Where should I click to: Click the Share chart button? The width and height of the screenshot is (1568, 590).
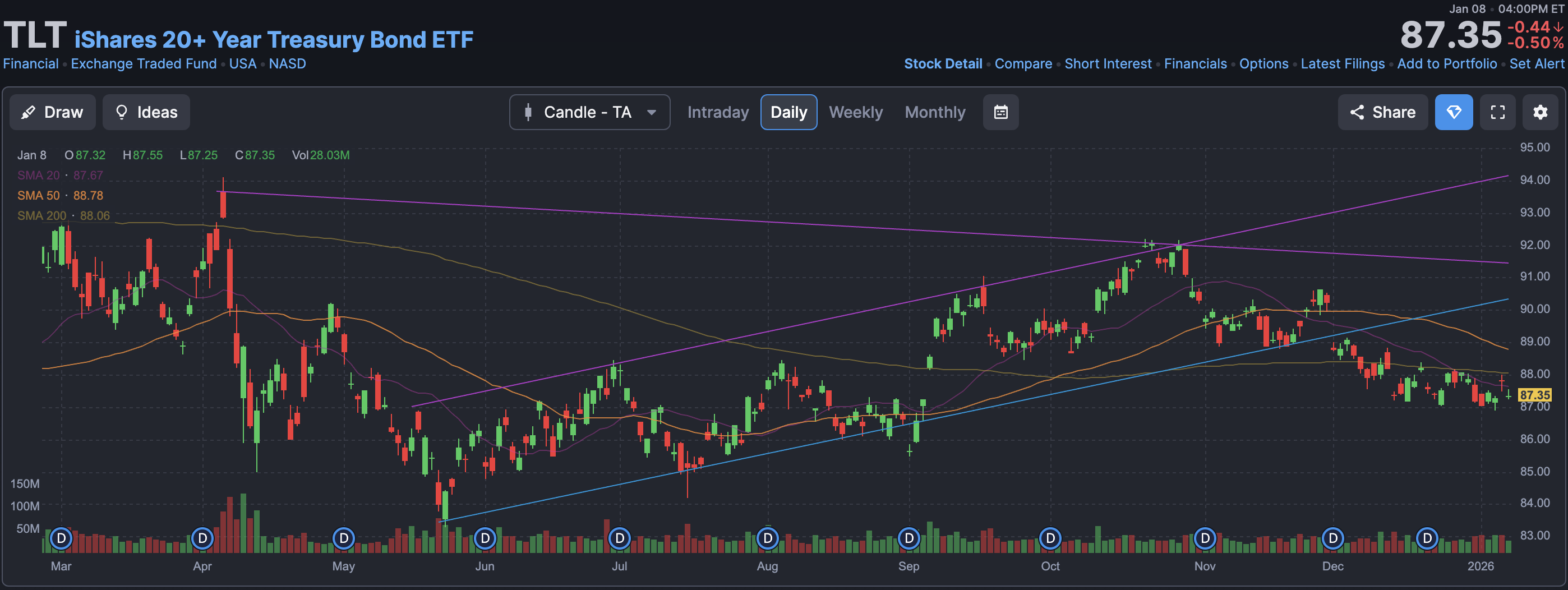(x=1382, y=112)
